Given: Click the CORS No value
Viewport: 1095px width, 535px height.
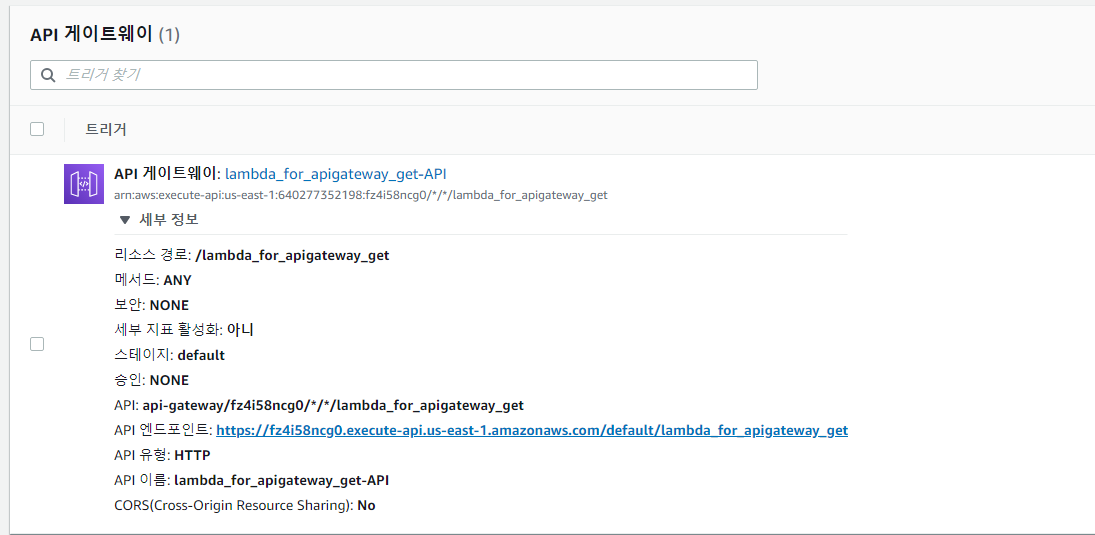Looking at the screenshot, I should (367, 505).
